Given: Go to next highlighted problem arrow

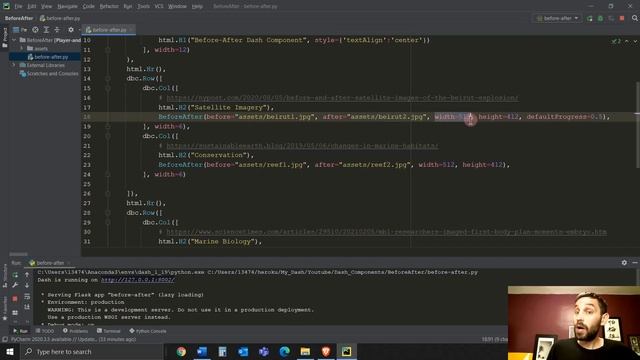Looking at the screenshot, I should coord(635,41).
